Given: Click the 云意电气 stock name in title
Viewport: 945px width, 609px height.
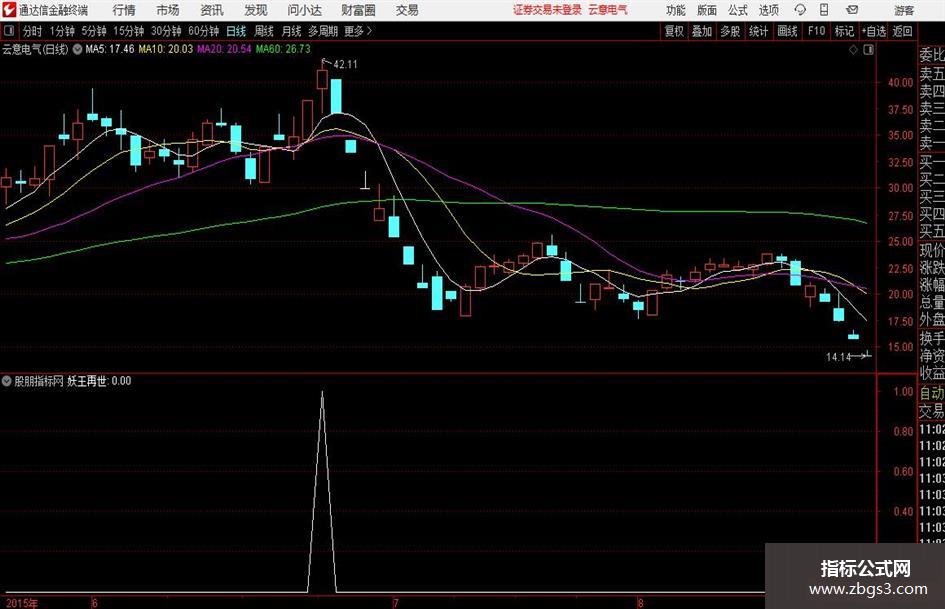Looking at the screenshot, I should click(x=608, y=10).
